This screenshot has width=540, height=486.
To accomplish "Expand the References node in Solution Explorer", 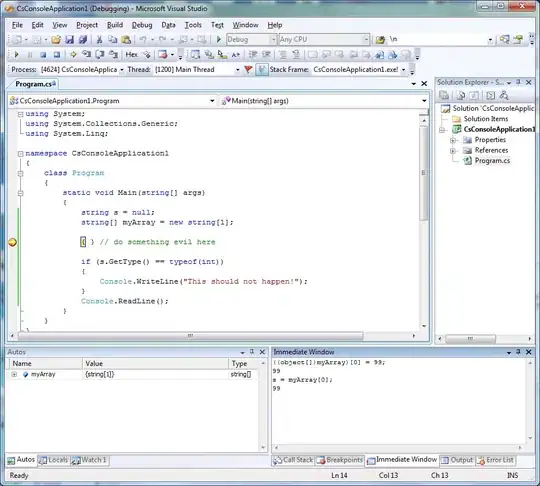I will 453,151.
